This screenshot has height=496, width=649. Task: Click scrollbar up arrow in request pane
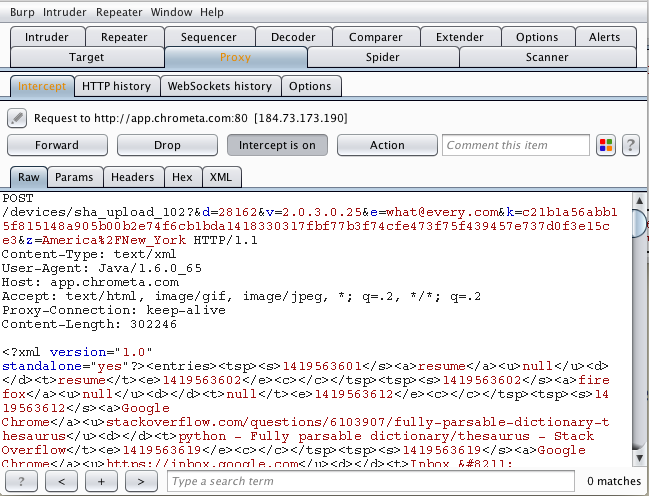pyautogui.click(x=639, y=201)
